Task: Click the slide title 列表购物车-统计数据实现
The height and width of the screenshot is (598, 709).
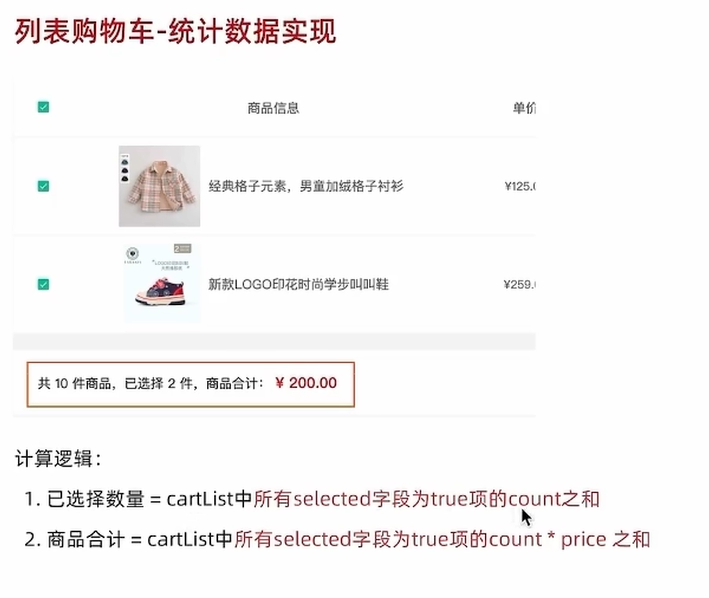Action: pyautogui.click(x=175, y=31)
